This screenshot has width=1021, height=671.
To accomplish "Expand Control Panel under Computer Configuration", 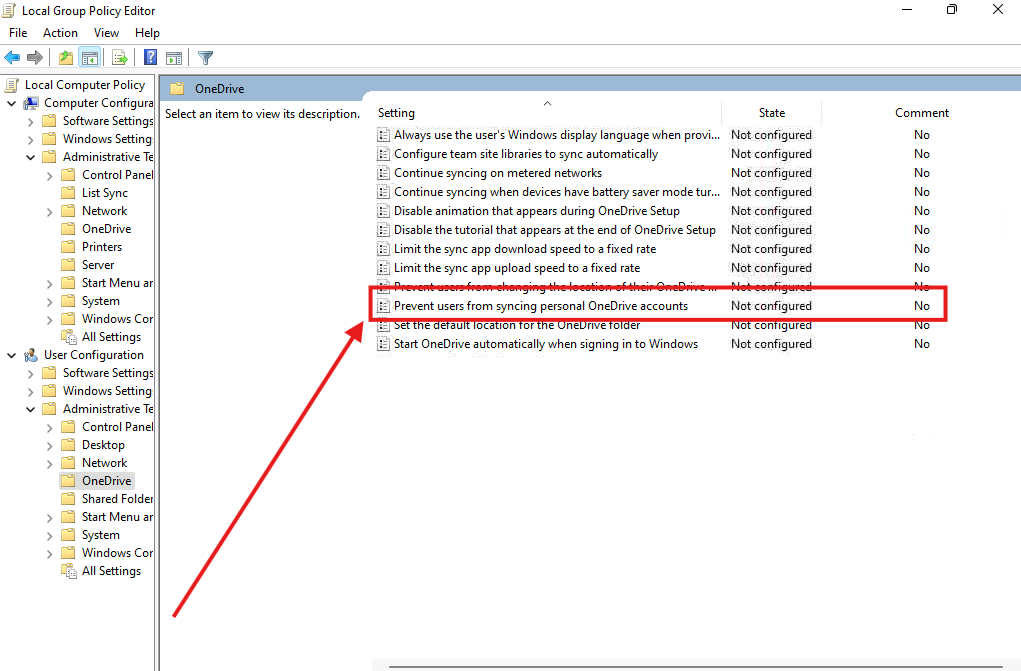I will point(49,175).
